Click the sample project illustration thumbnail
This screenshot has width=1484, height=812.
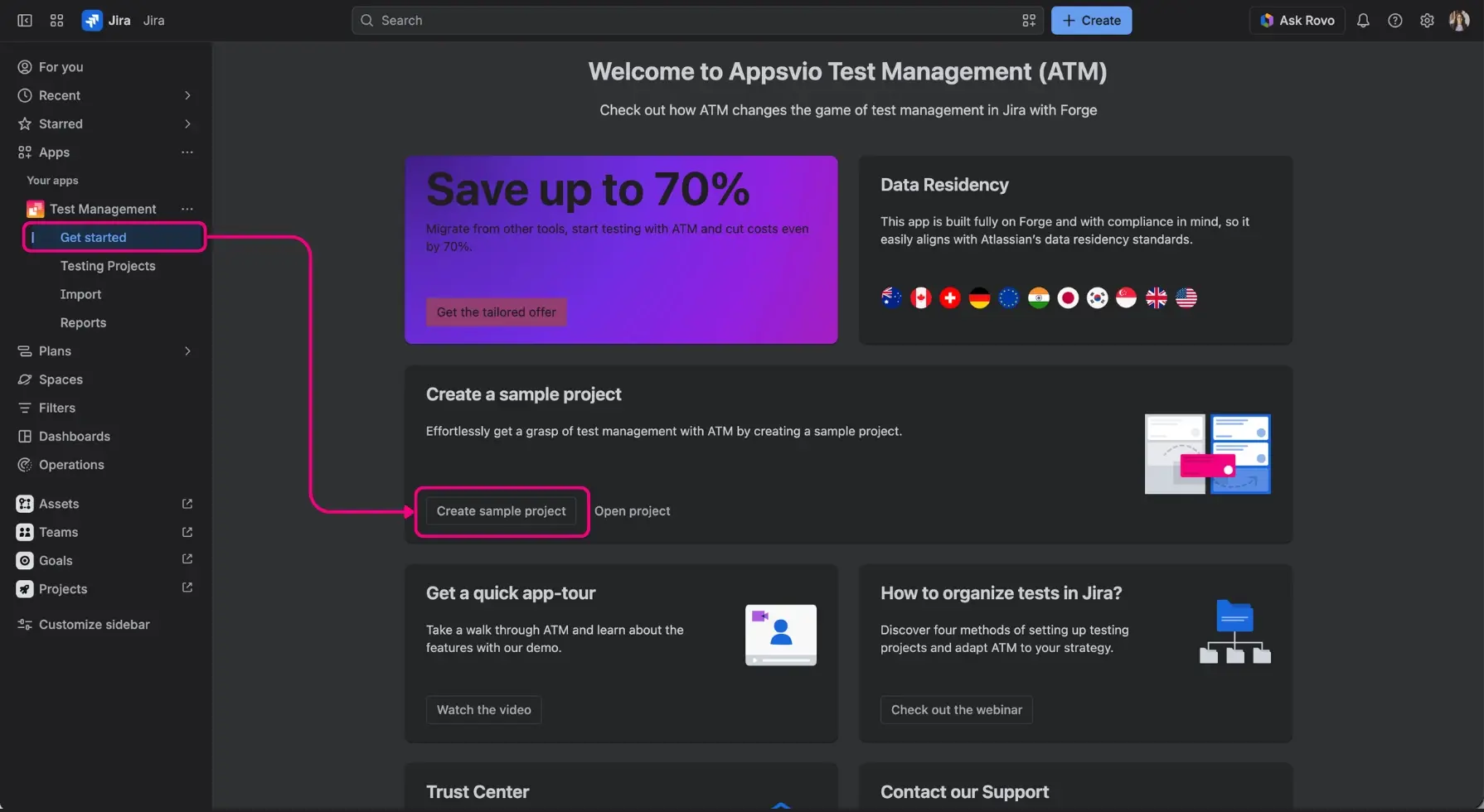point(1208,454)
